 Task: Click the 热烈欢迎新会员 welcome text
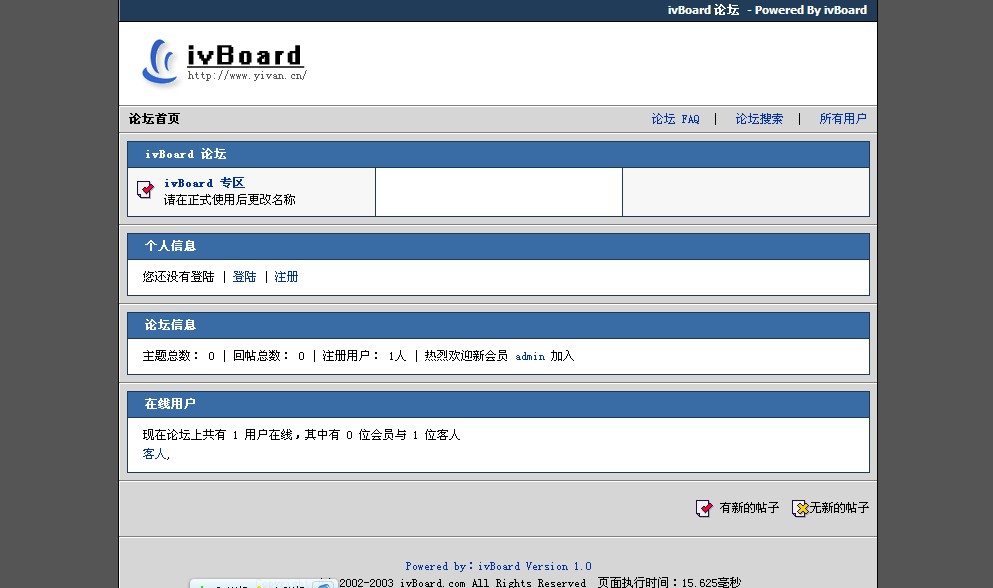466,356
